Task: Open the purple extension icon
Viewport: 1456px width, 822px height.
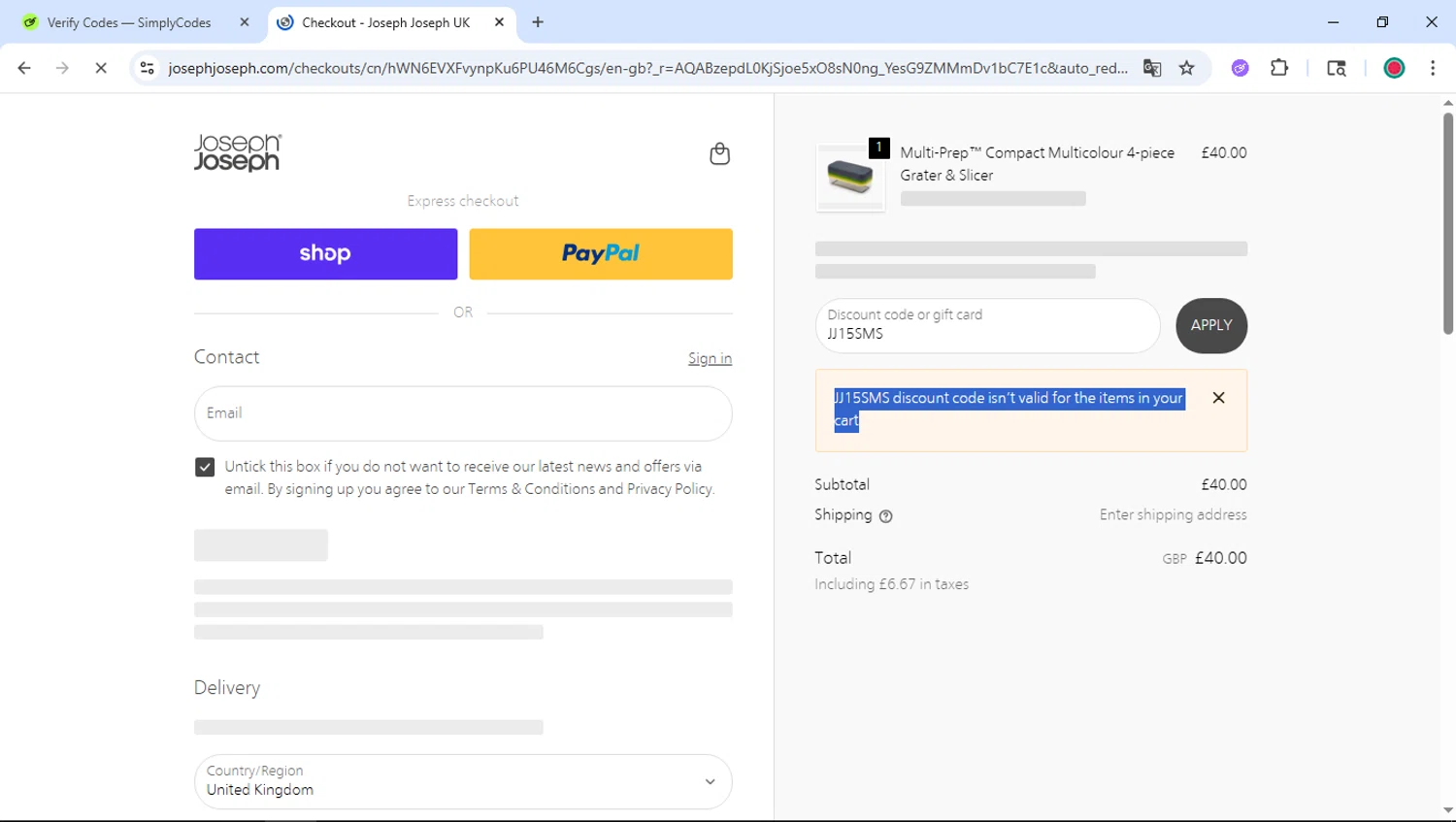Action: (1240, 68)
